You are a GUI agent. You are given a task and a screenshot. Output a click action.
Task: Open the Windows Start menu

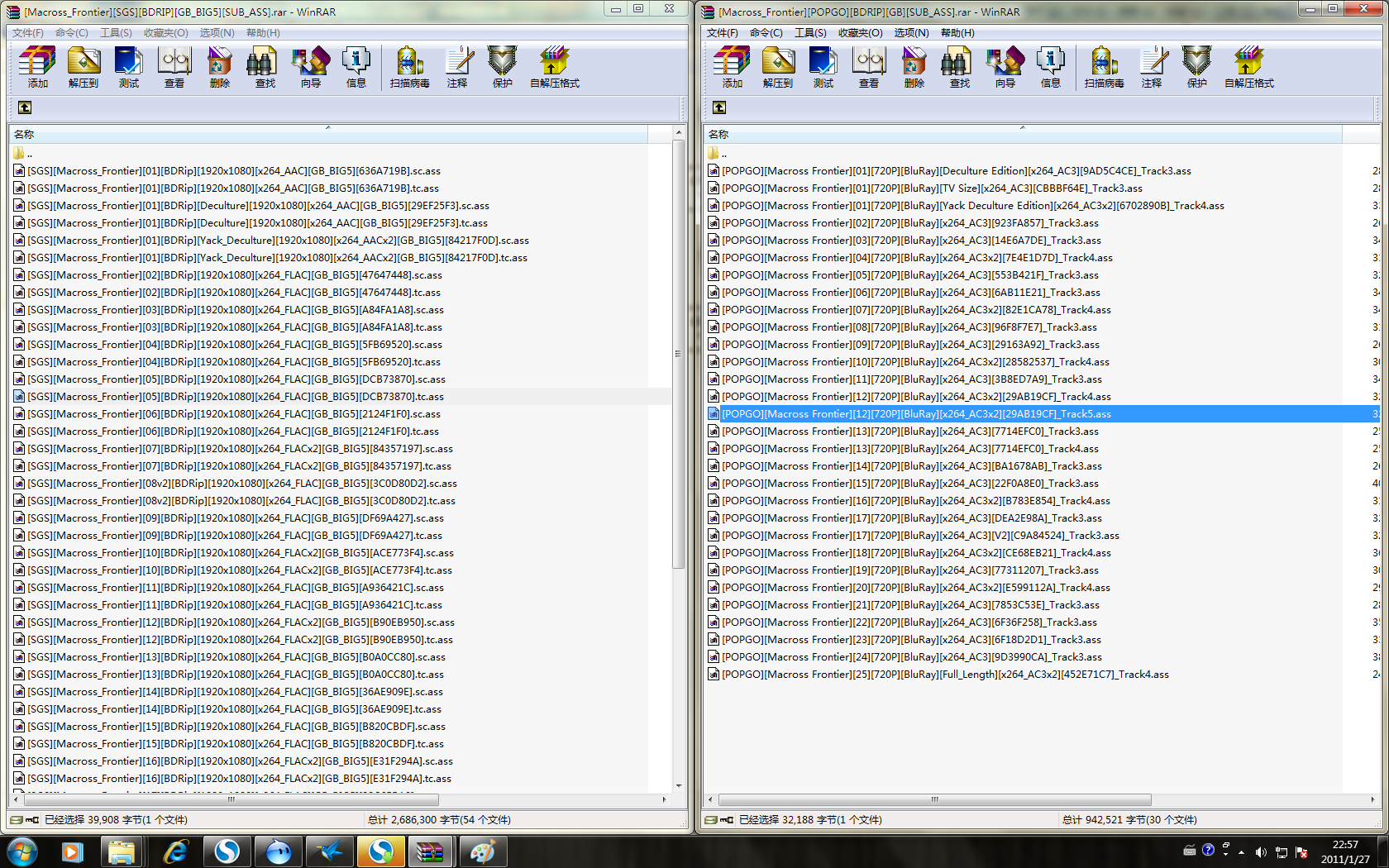pyautogui.click(x=21, y=851)
